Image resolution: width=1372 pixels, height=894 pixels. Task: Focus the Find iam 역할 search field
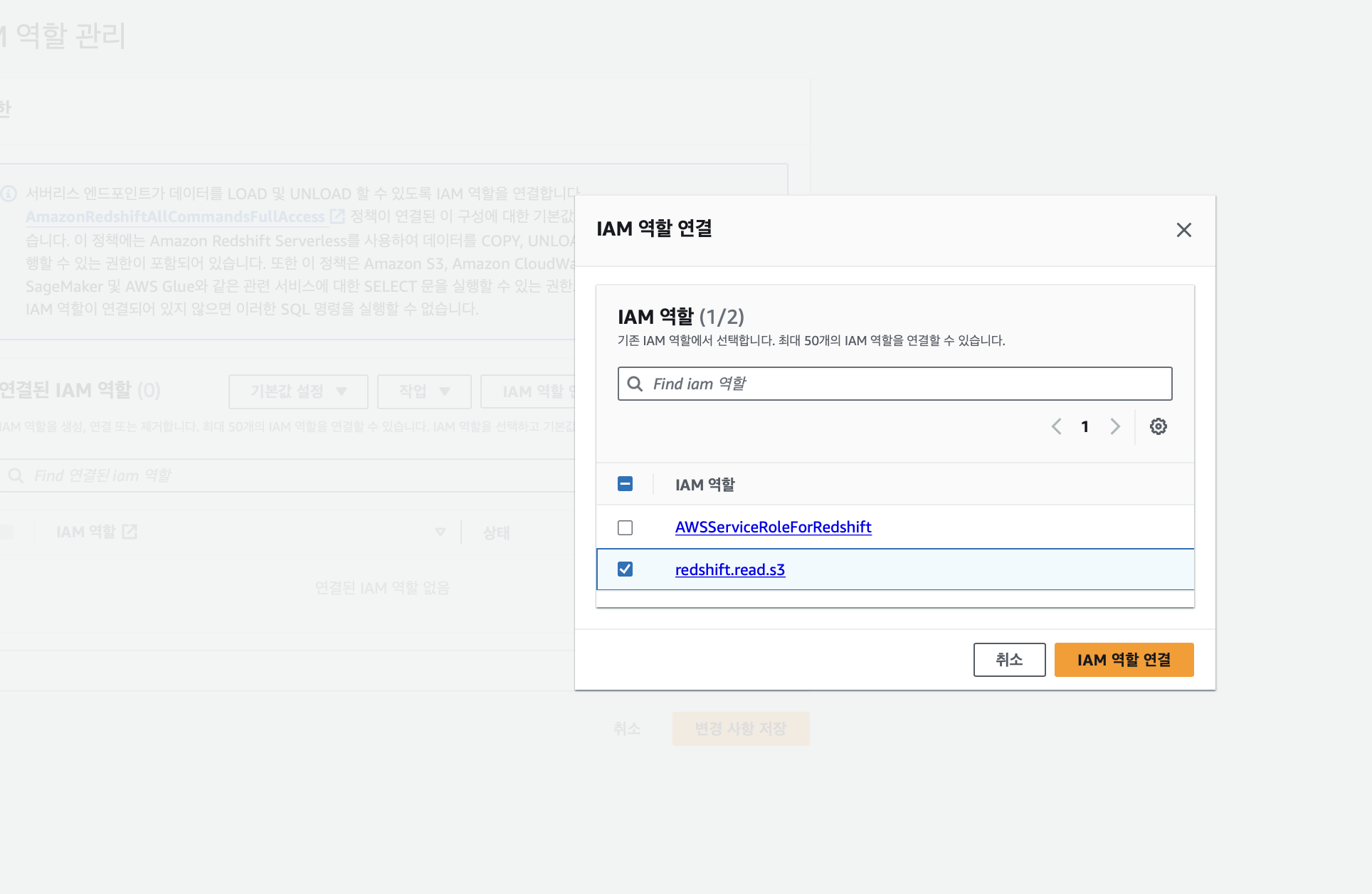click(904, 384)
